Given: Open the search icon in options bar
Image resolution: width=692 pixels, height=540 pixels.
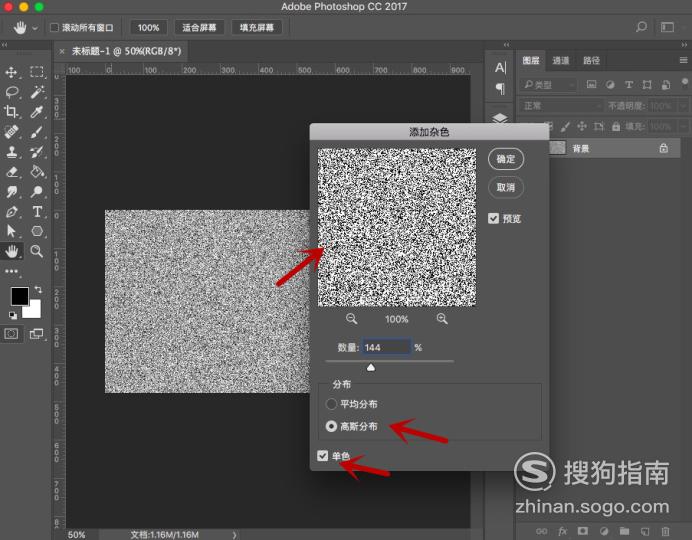Looking at the screenshot, I should point(641,27).
